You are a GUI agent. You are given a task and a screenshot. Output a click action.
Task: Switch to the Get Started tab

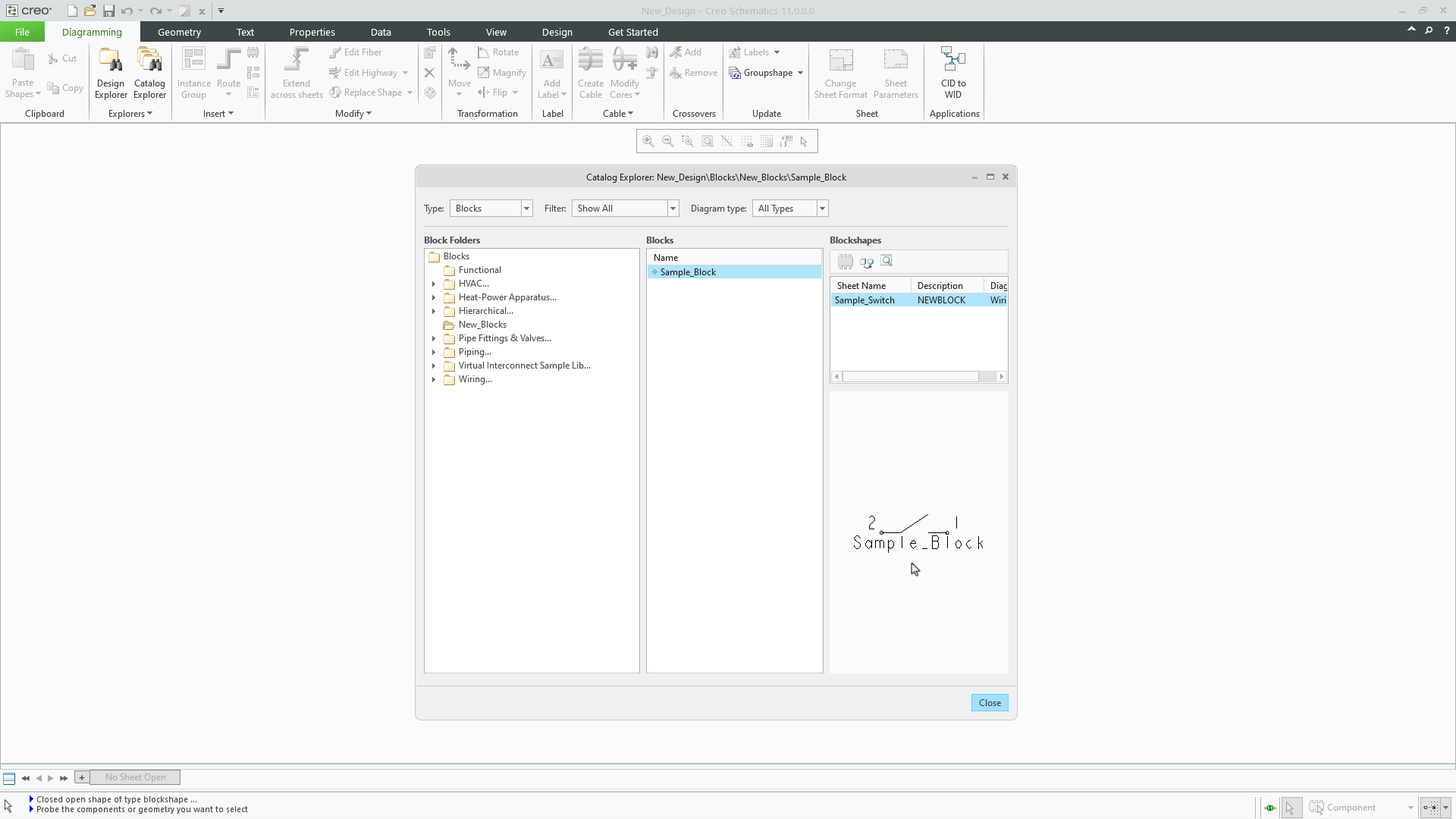point(632,32)
